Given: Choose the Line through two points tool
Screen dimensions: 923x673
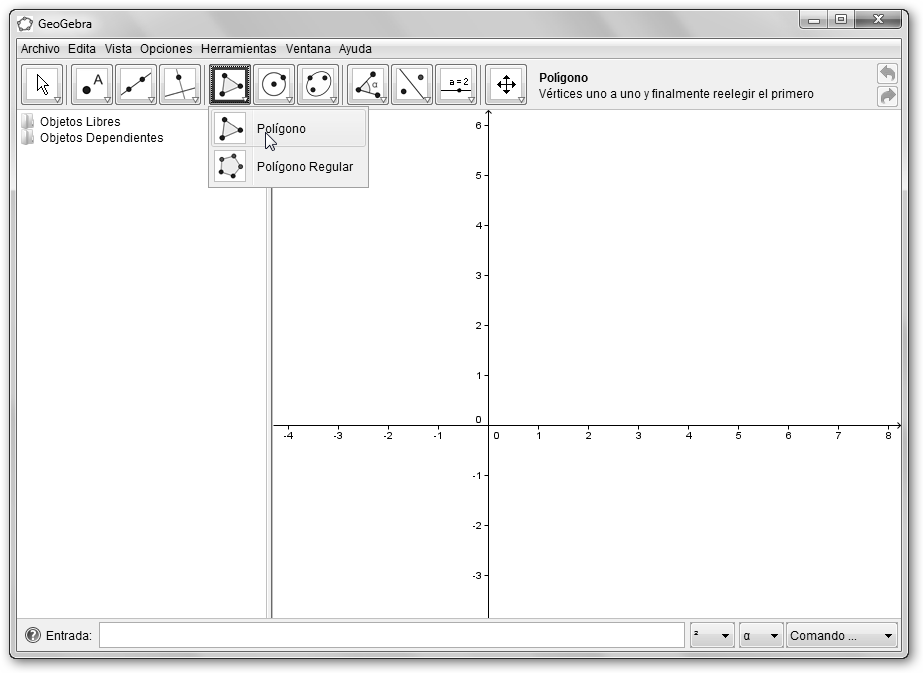Looking at the screenshot, I should (136, 85).
